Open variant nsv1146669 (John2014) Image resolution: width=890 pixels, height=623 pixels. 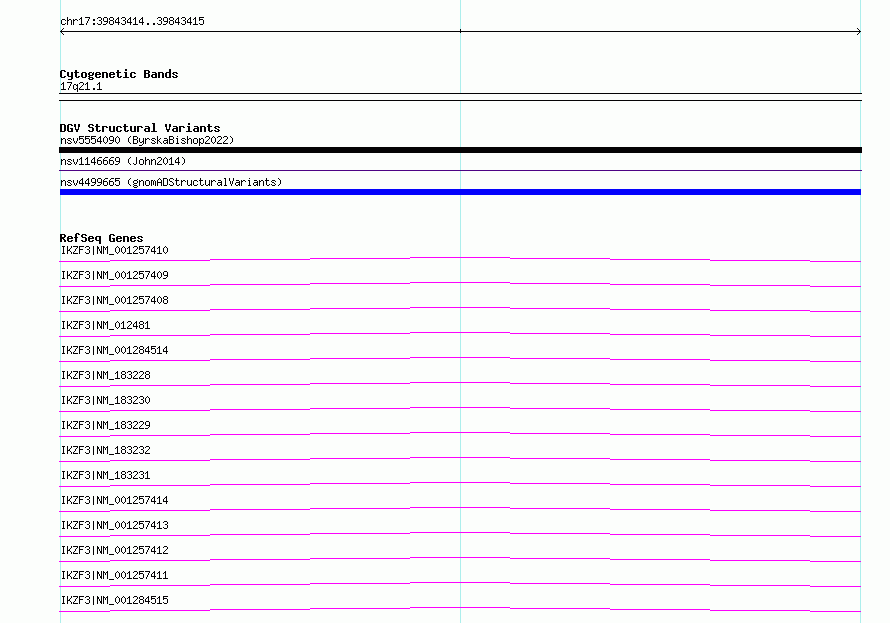click(x=123, y=161)
